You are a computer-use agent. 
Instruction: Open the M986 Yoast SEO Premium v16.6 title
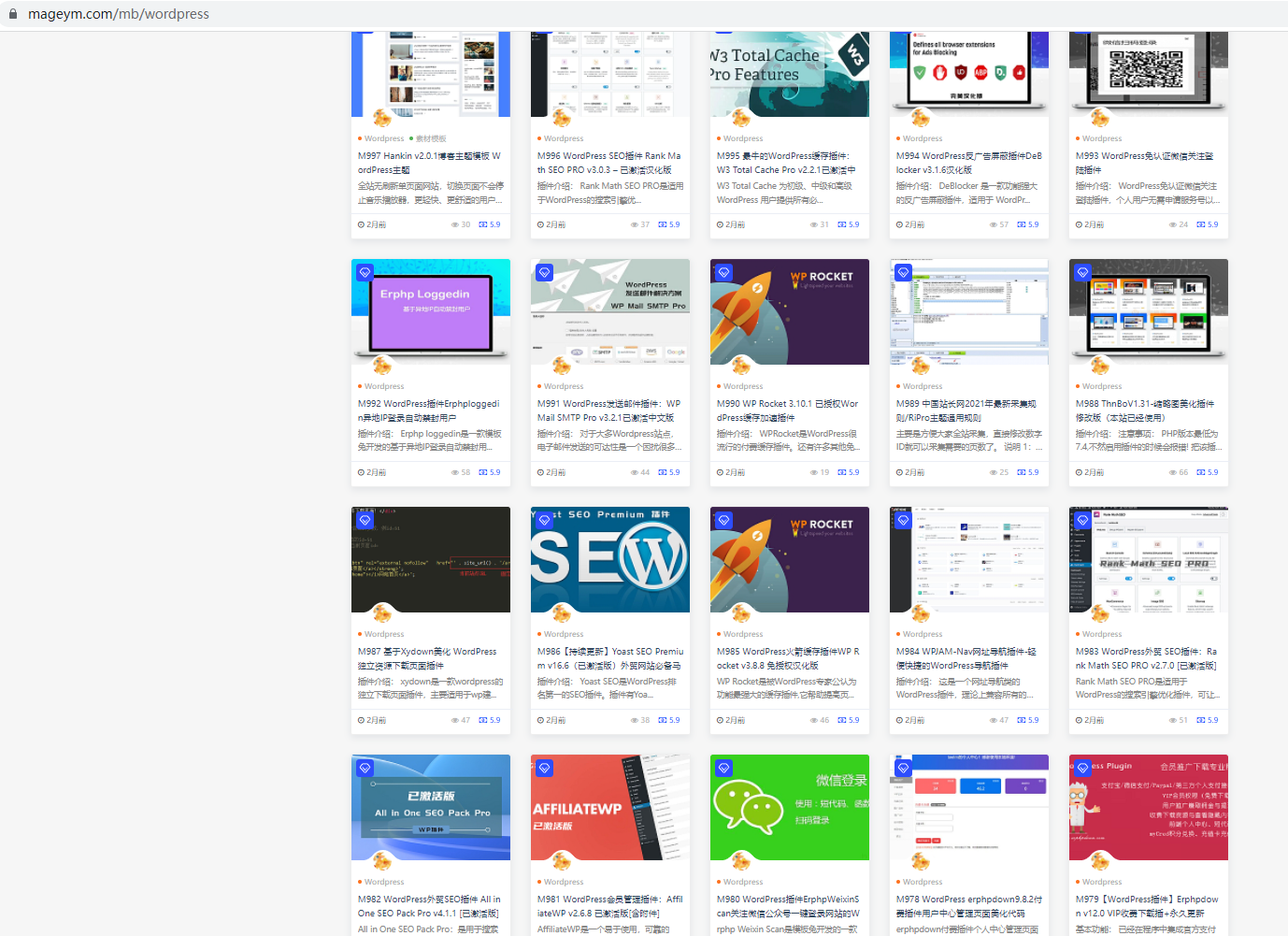pos(610,658)
